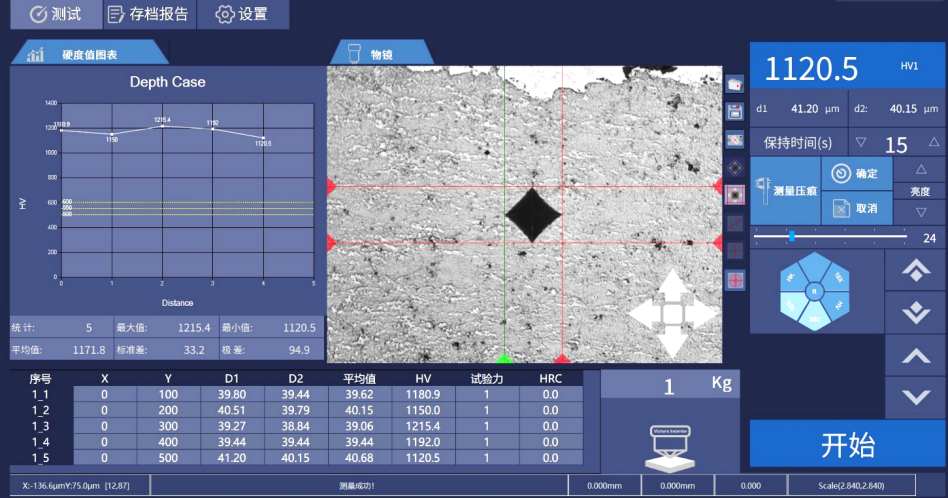Click the bar chart icon on 硬度值图表 tab
Viewport: 948px width, 498px height.
coord(36,54)
